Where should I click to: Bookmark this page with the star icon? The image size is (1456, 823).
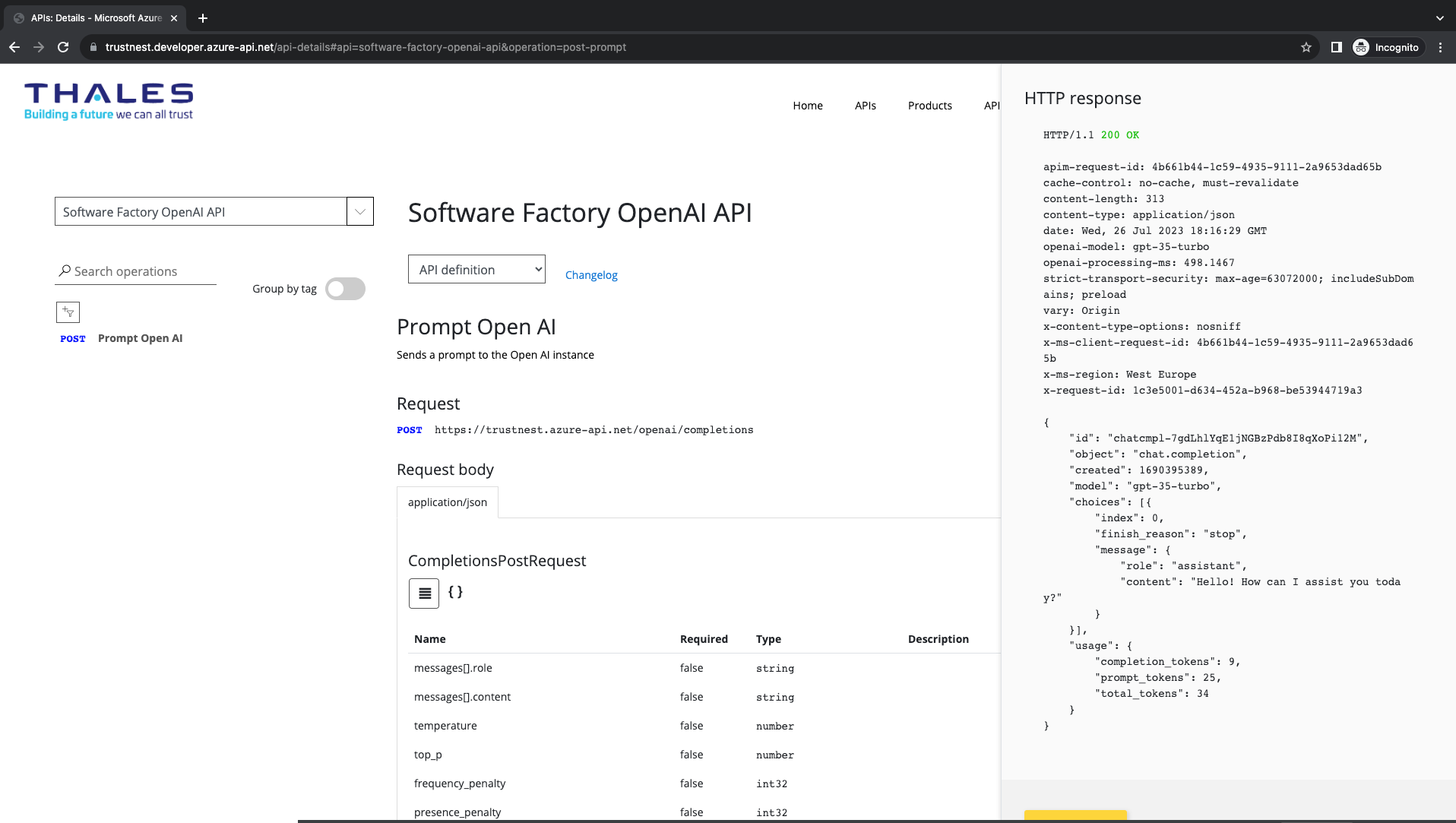pyautogui.click(x=1306, y=47)
